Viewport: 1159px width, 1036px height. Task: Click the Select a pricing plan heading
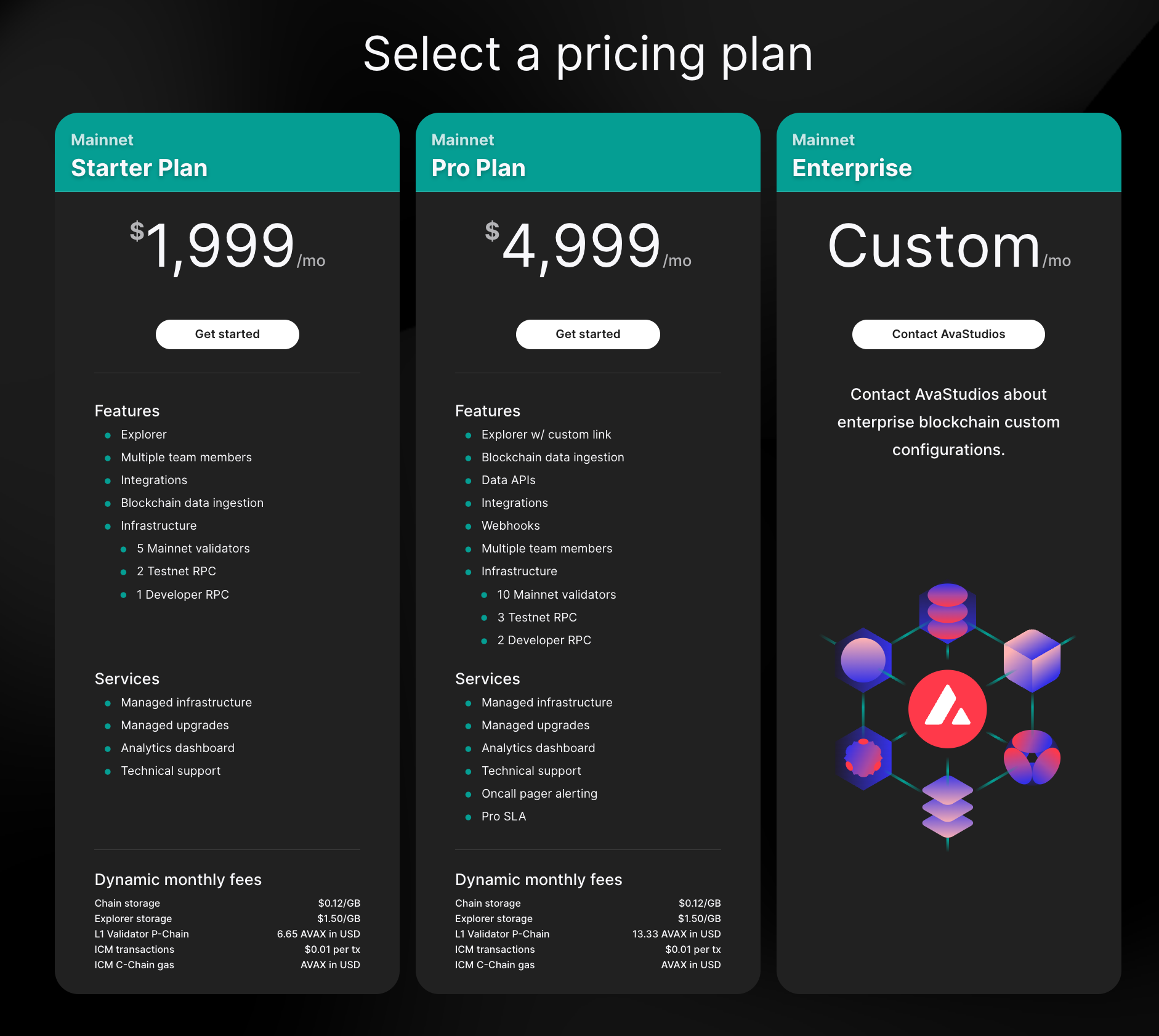(x=588, y=54)
